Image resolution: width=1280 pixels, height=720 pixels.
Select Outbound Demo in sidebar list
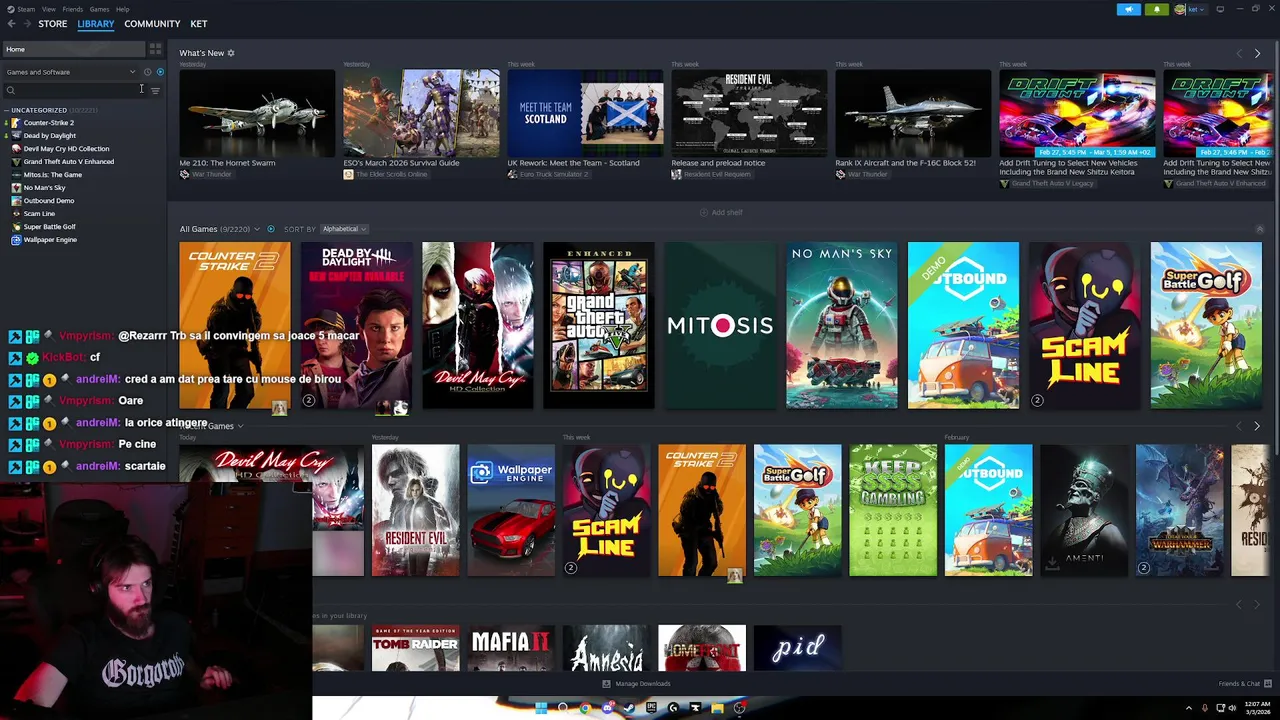tap(49, 201)
